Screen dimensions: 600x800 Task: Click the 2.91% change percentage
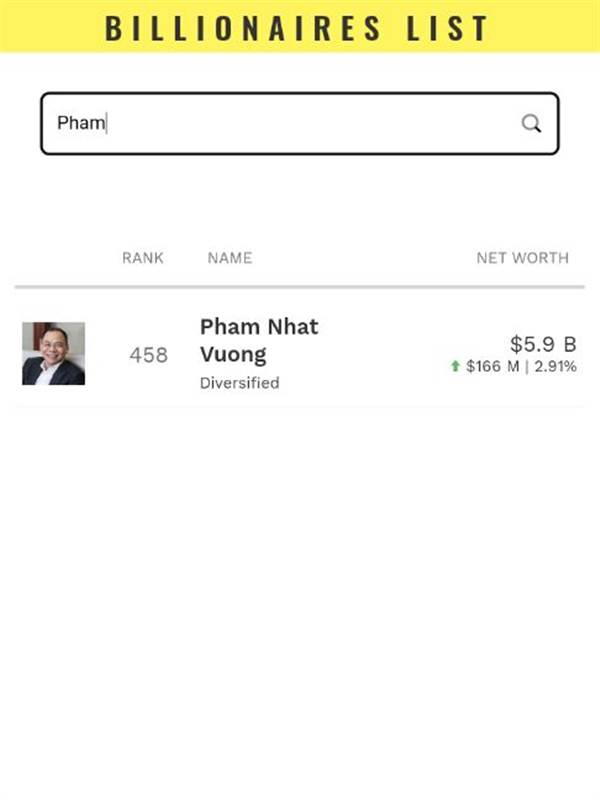555,366
